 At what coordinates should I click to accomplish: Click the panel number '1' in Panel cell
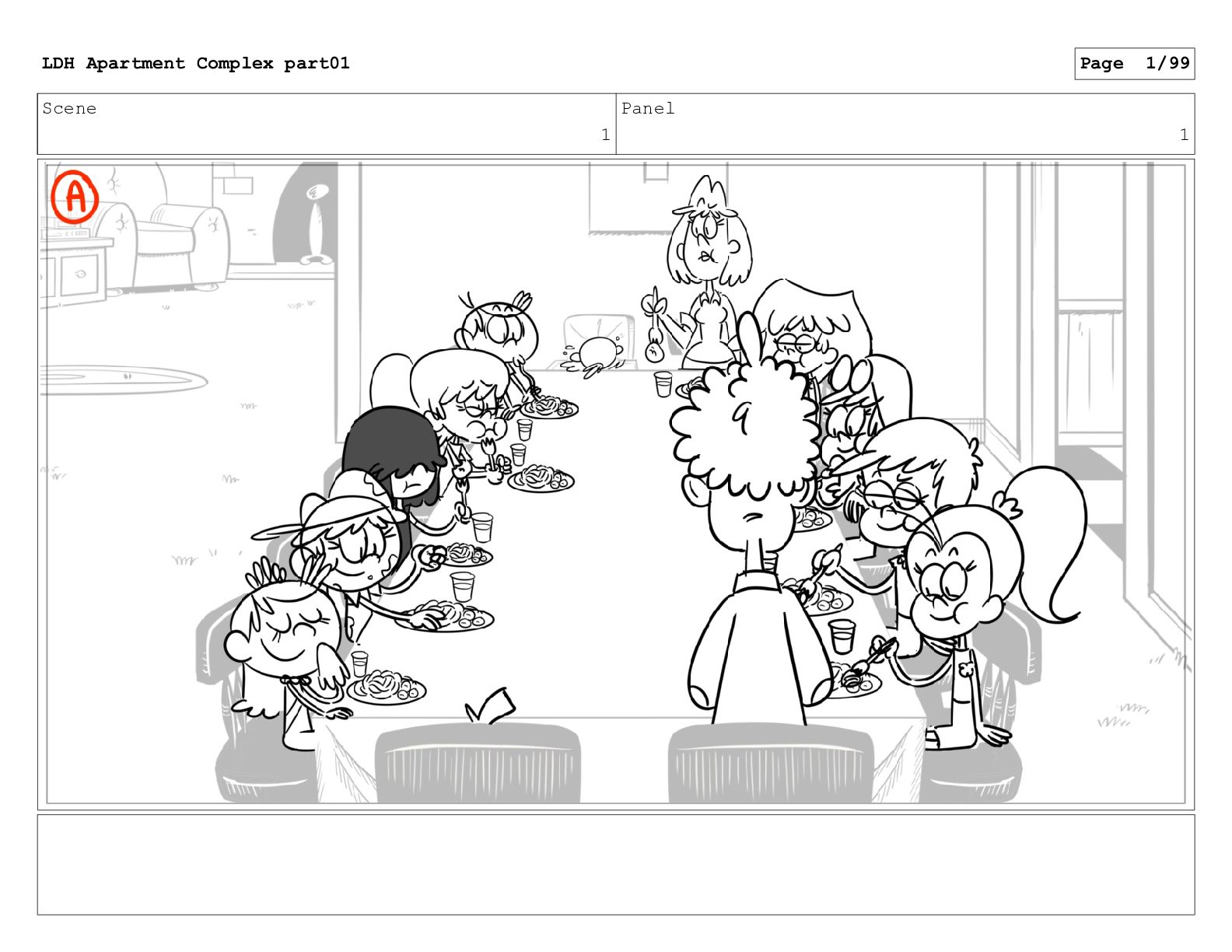click(x=1184, y=135)
